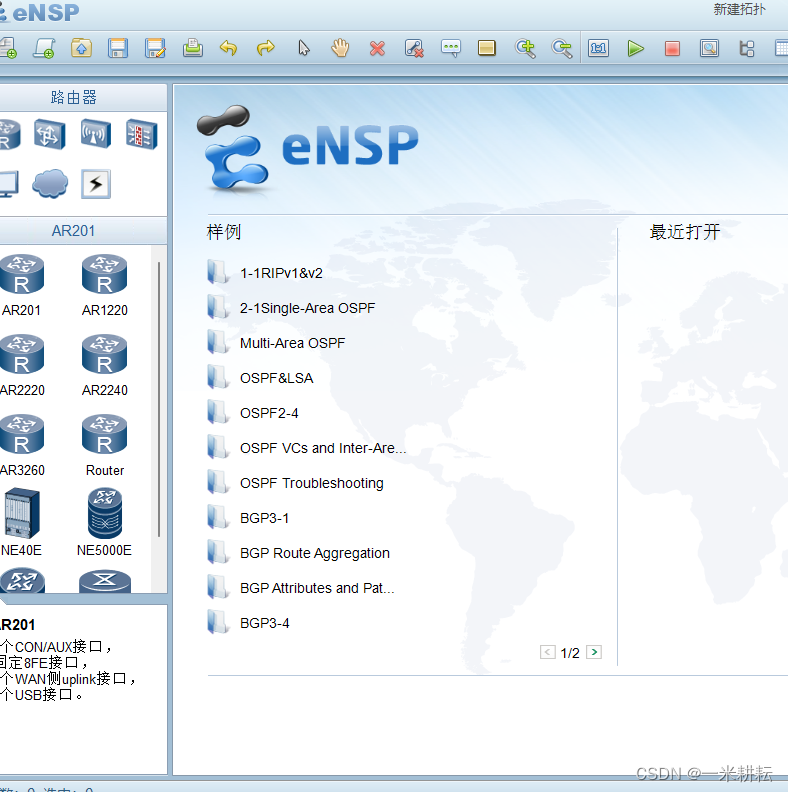Click the Save As icon with pencil

click(155, 48)
